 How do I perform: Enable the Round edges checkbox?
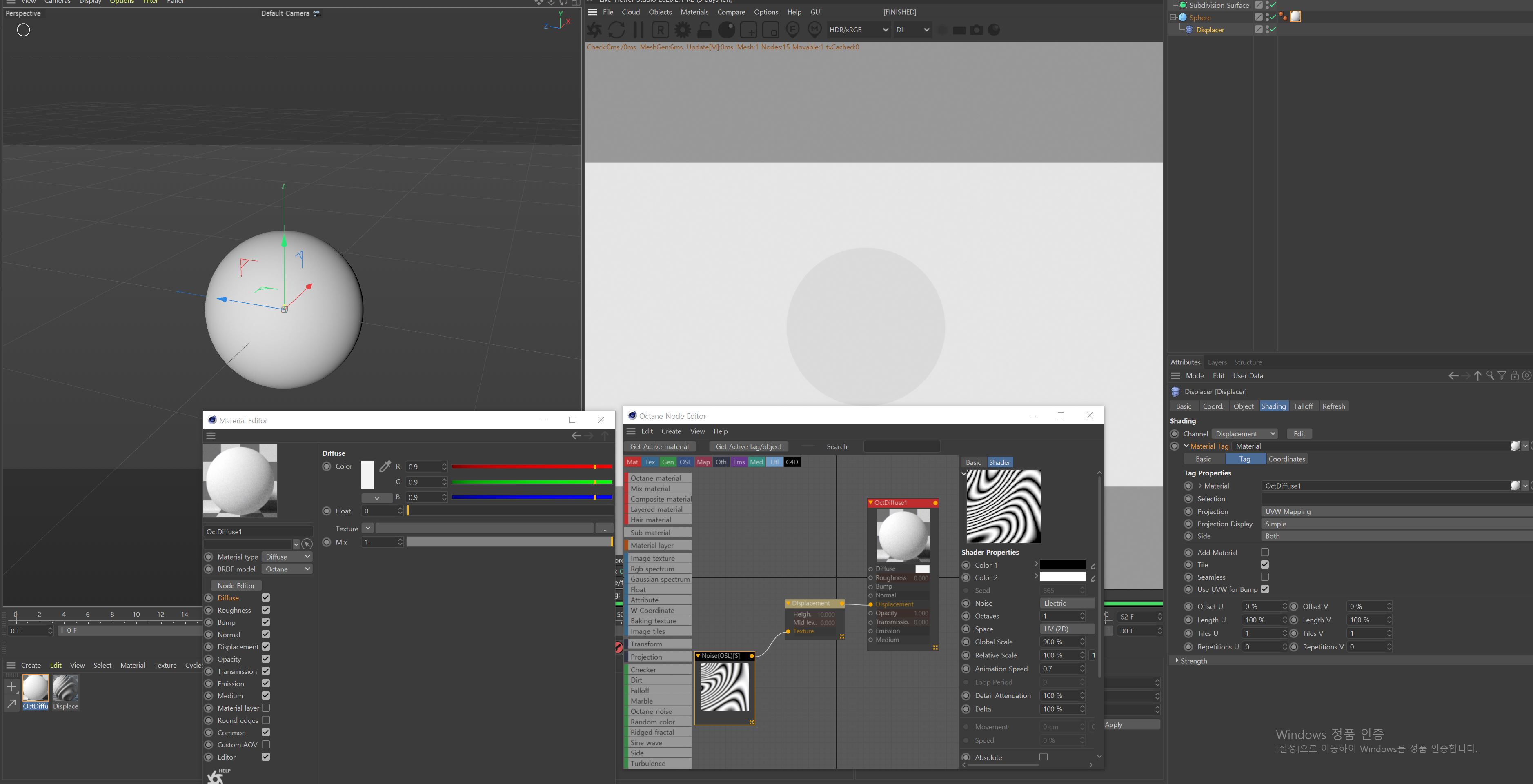(265, 720)
